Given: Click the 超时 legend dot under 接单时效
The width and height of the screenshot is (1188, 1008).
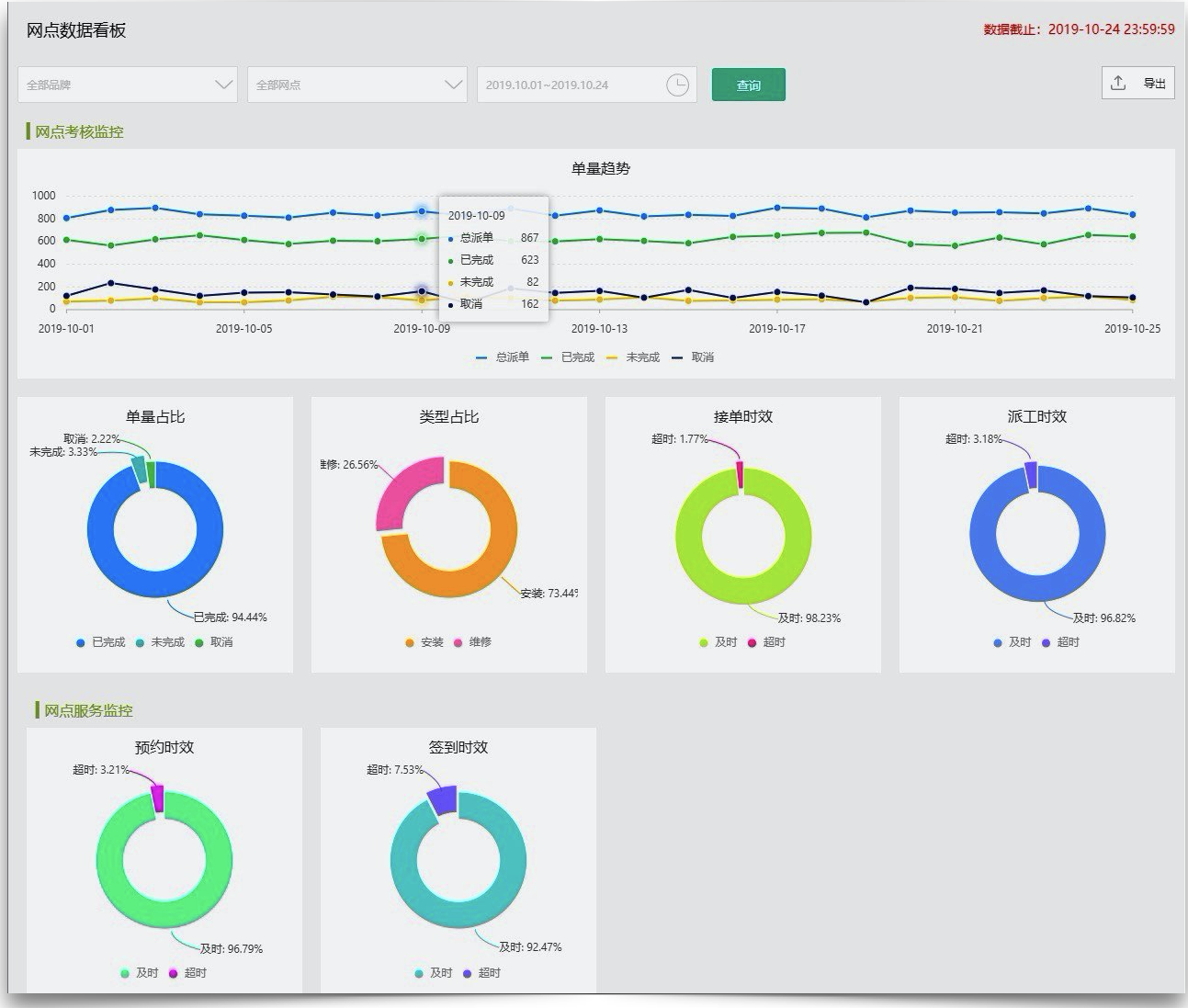Looking at the screenshot, I should (x=752, y=642).
